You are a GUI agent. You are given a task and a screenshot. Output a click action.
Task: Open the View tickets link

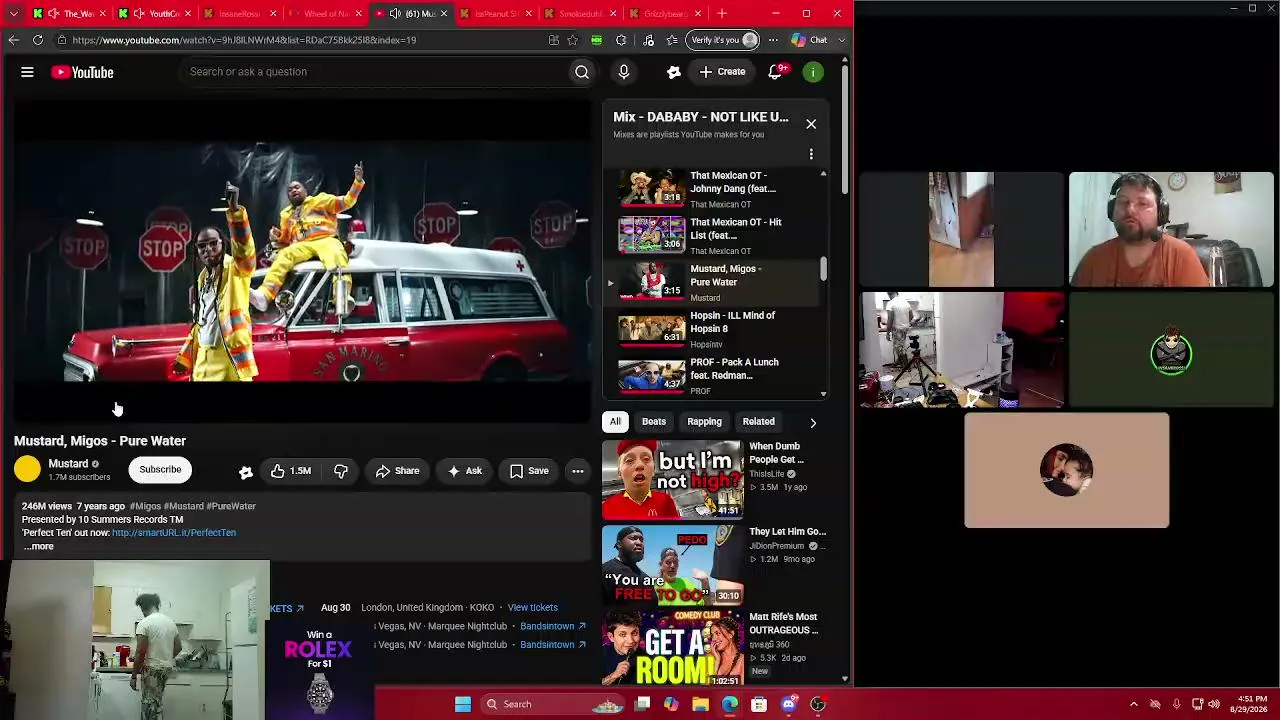pos(532,607)
